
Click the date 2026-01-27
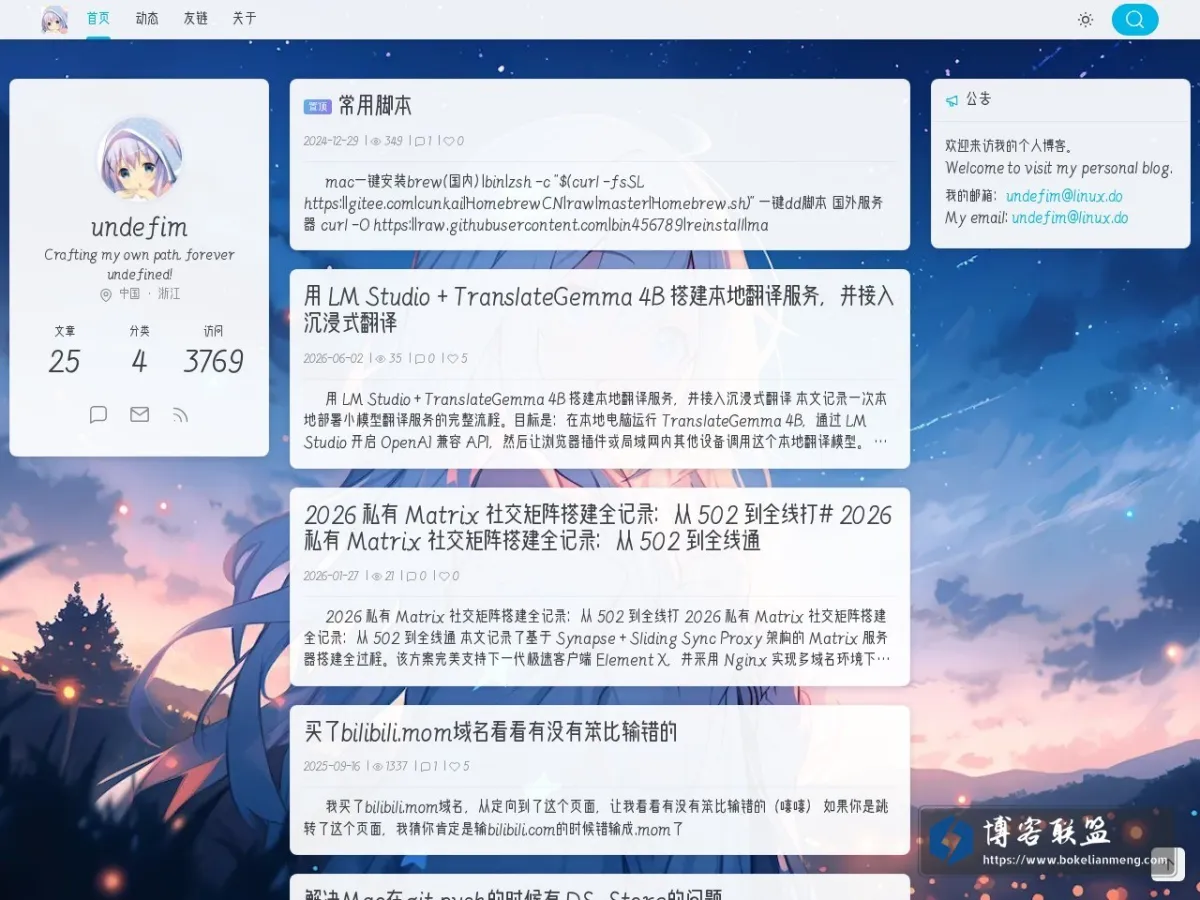click(x=333, y=576)
